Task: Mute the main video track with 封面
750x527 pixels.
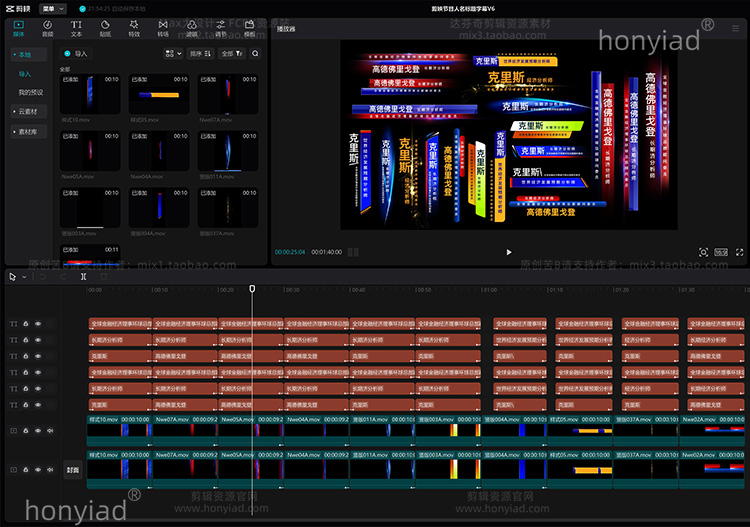Action: pos(50,470)
